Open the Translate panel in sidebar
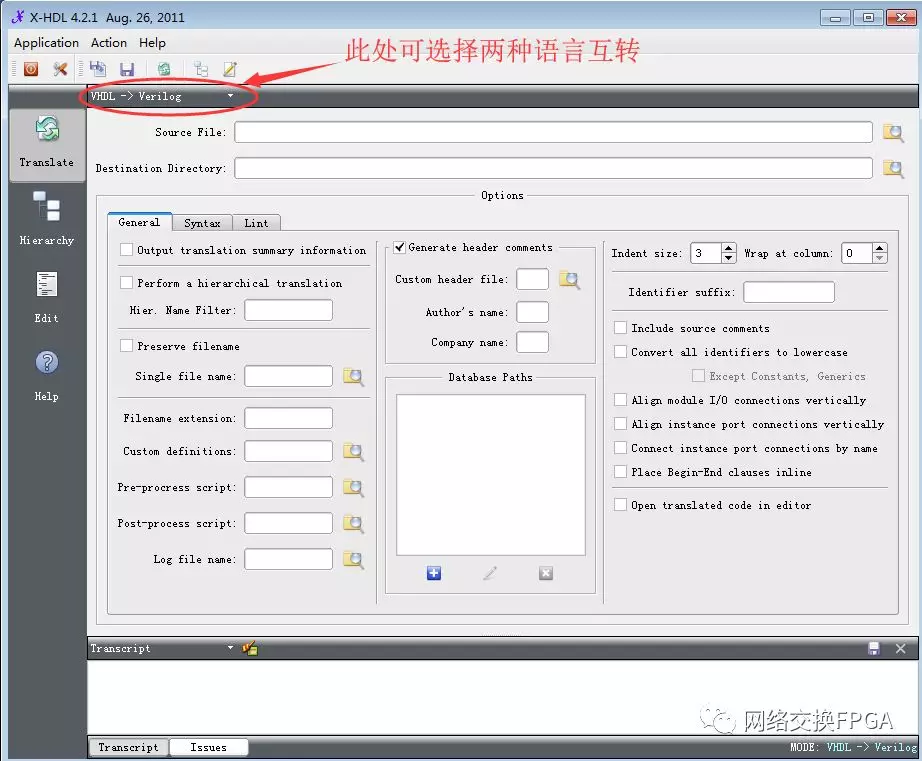Screen dimensions: 922x761 47,144
